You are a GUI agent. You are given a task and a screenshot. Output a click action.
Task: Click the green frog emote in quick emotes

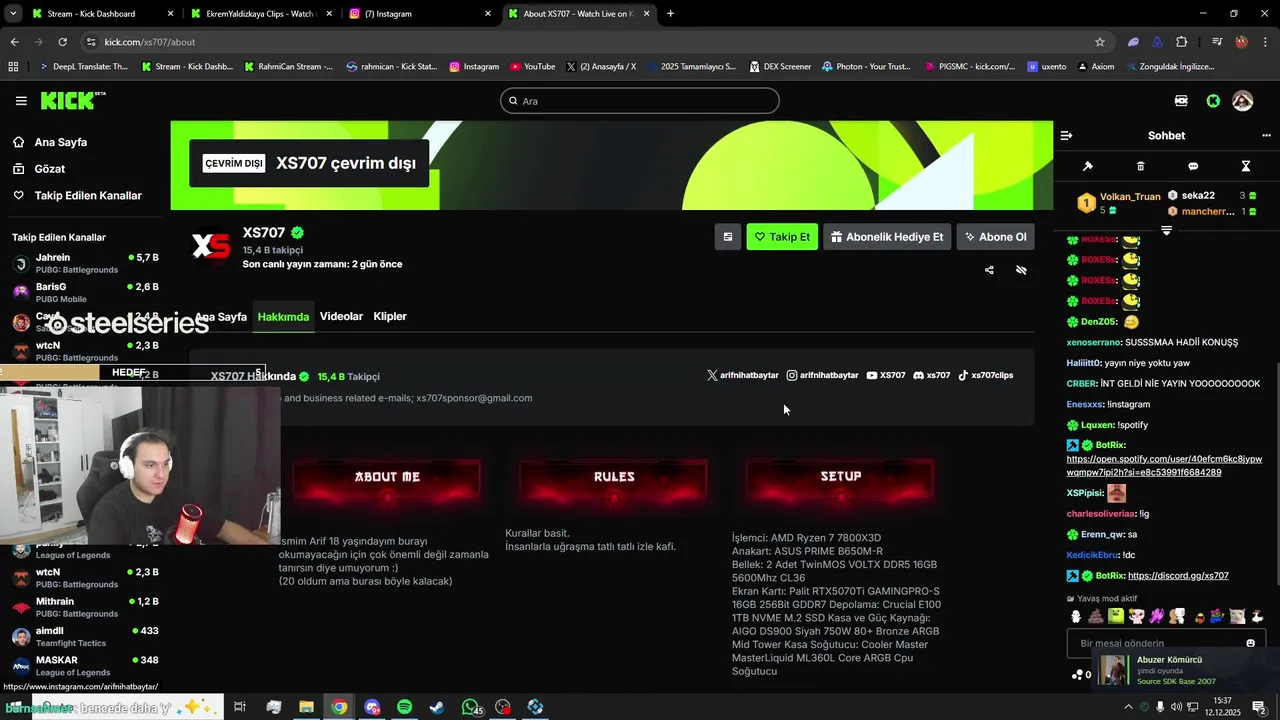pyautogui.click(x=1116, y=616)
